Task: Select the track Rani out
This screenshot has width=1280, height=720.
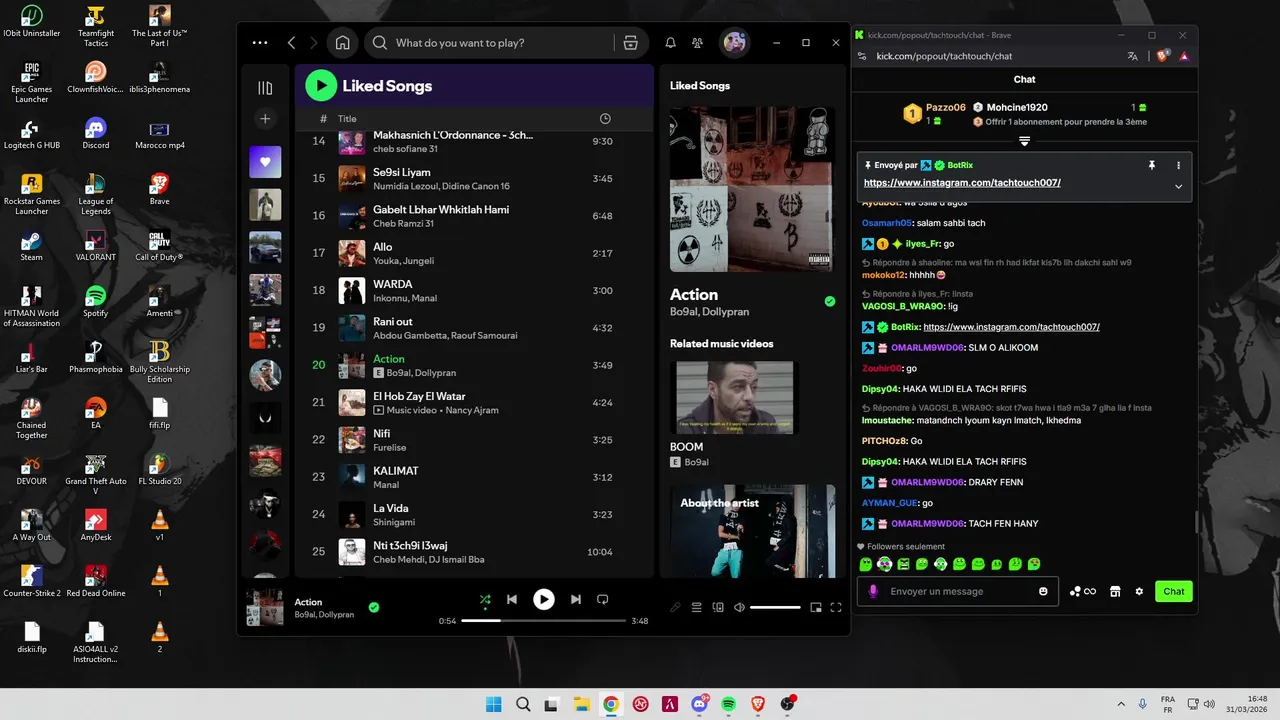Action: point(474,327)
